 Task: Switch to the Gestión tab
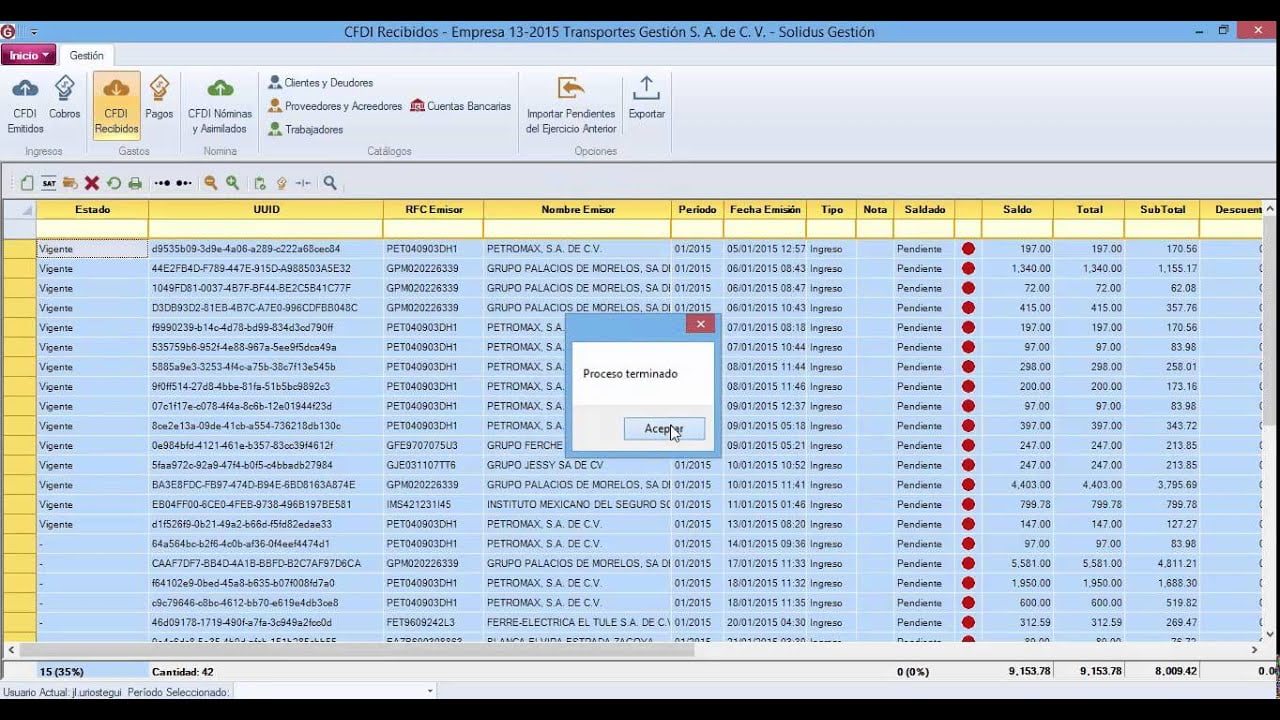point(86,56)
